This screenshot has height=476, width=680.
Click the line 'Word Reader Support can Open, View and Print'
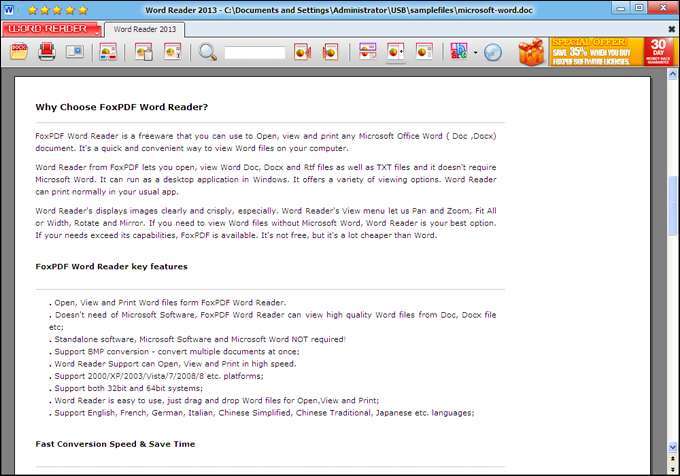coord(173,364)
